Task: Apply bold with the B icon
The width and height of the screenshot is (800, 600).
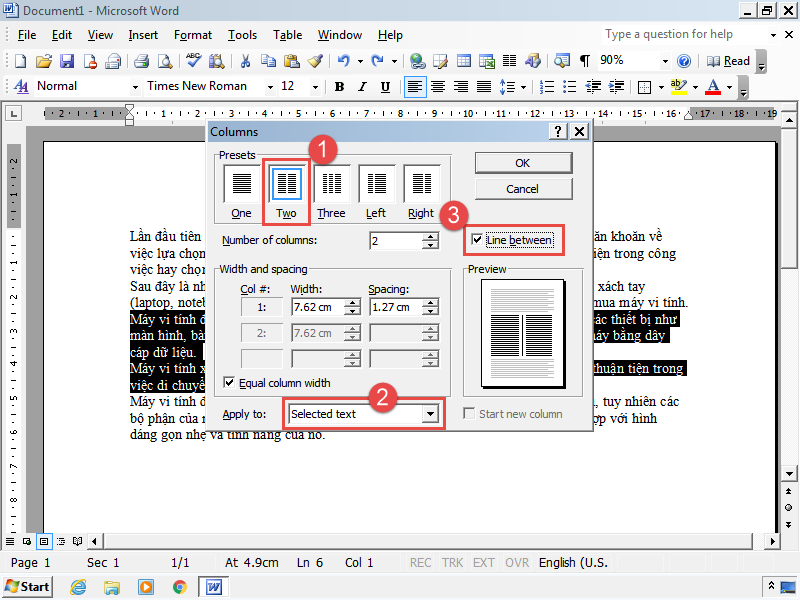Action: 339,87
